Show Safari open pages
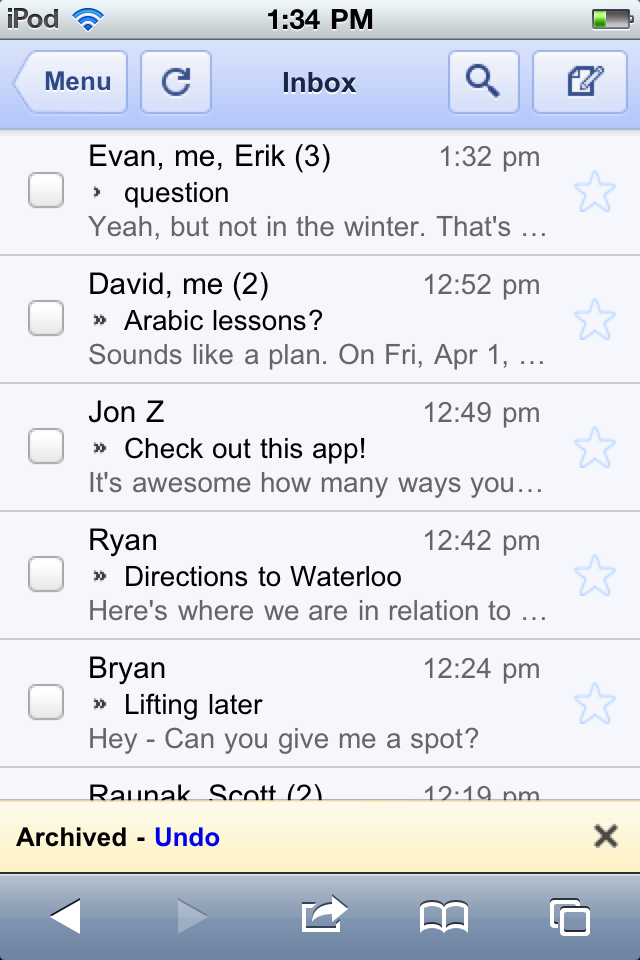Image resolution: width=640 pixels, height=960 pixels. coord(569,916)
